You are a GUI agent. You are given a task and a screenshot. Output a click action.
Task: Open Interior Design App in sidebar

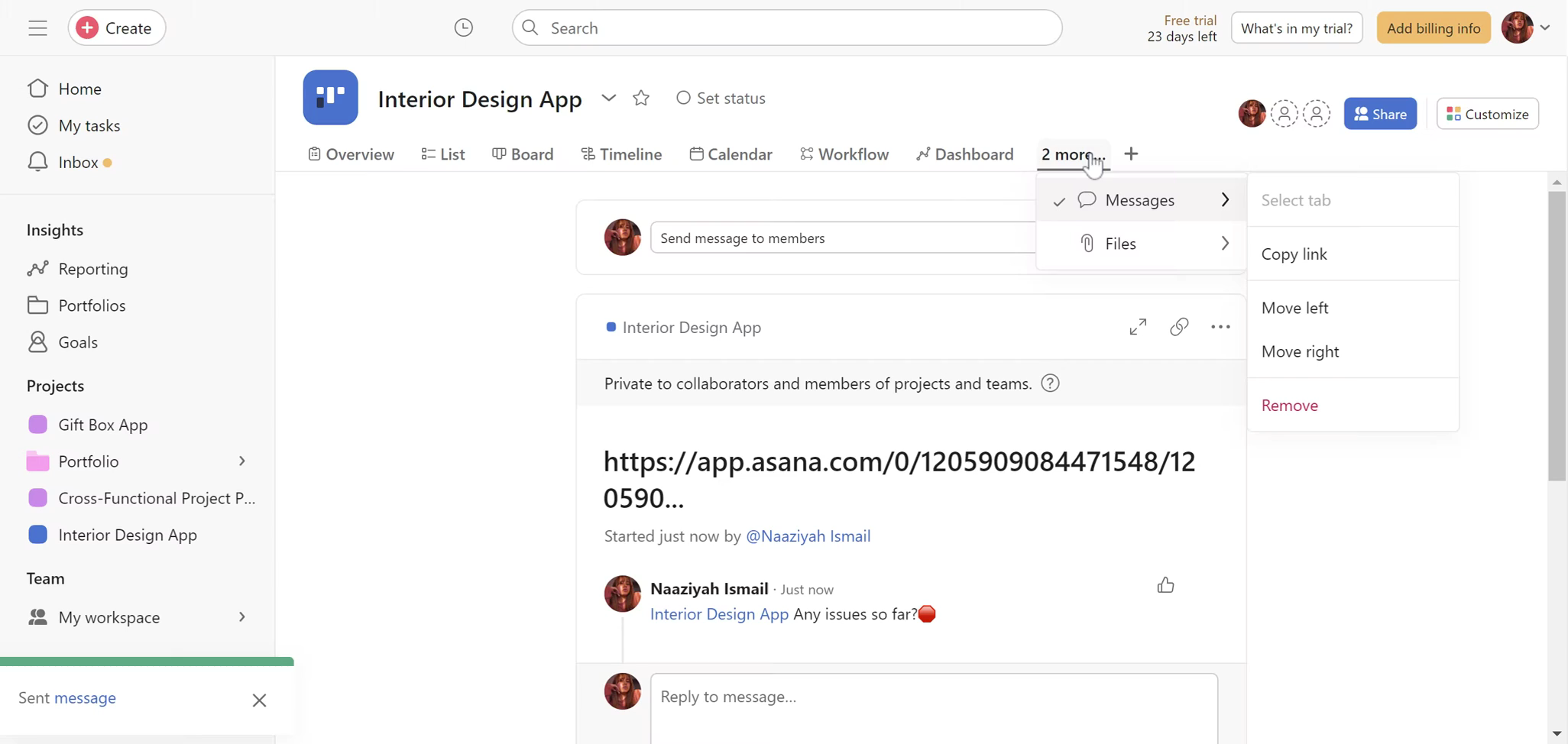(112, 535)
